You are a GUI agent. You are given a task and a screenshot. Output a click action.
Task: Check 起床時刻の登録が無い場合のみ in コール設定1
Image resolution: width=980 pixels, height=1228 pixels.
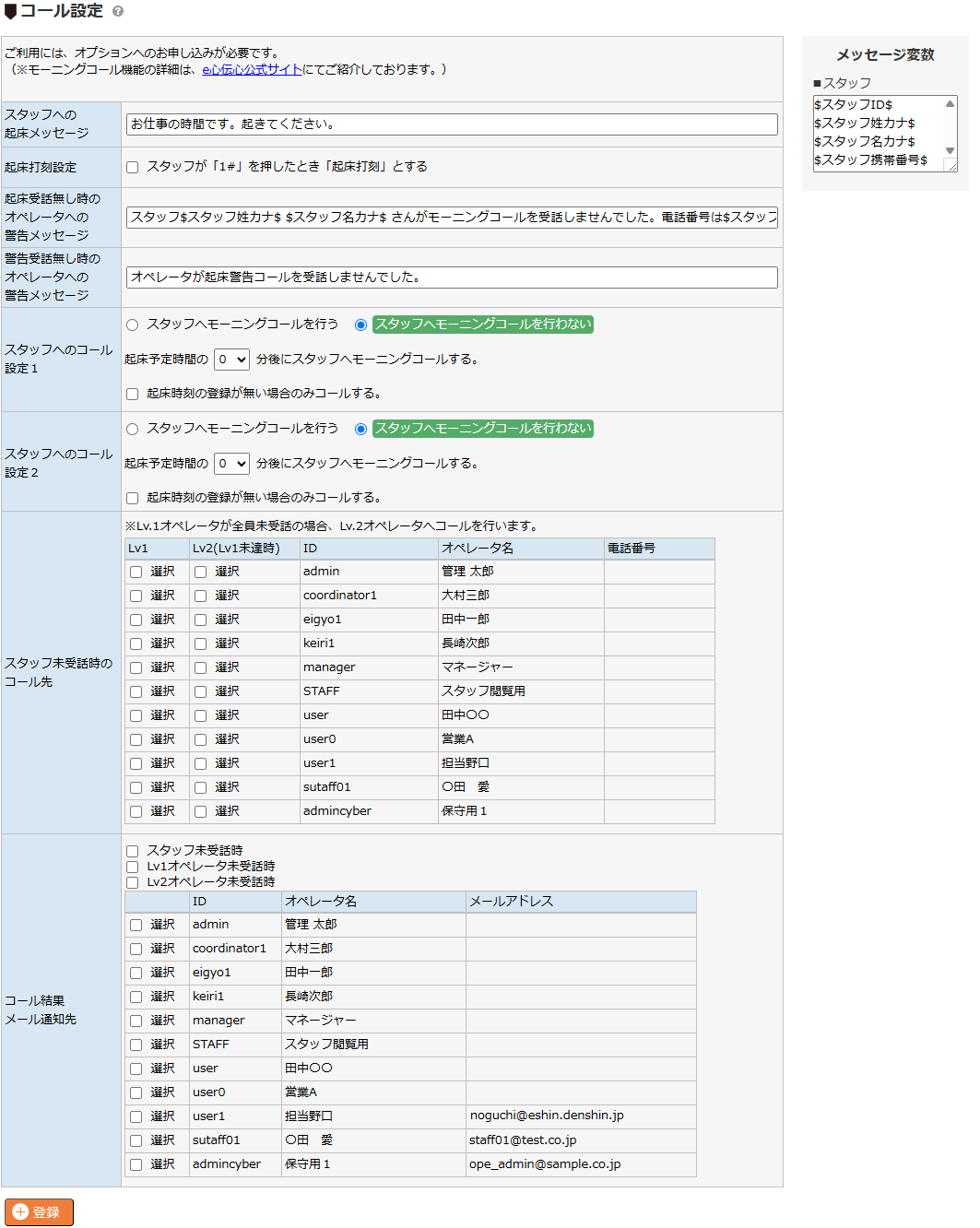(x=132, y=394)
